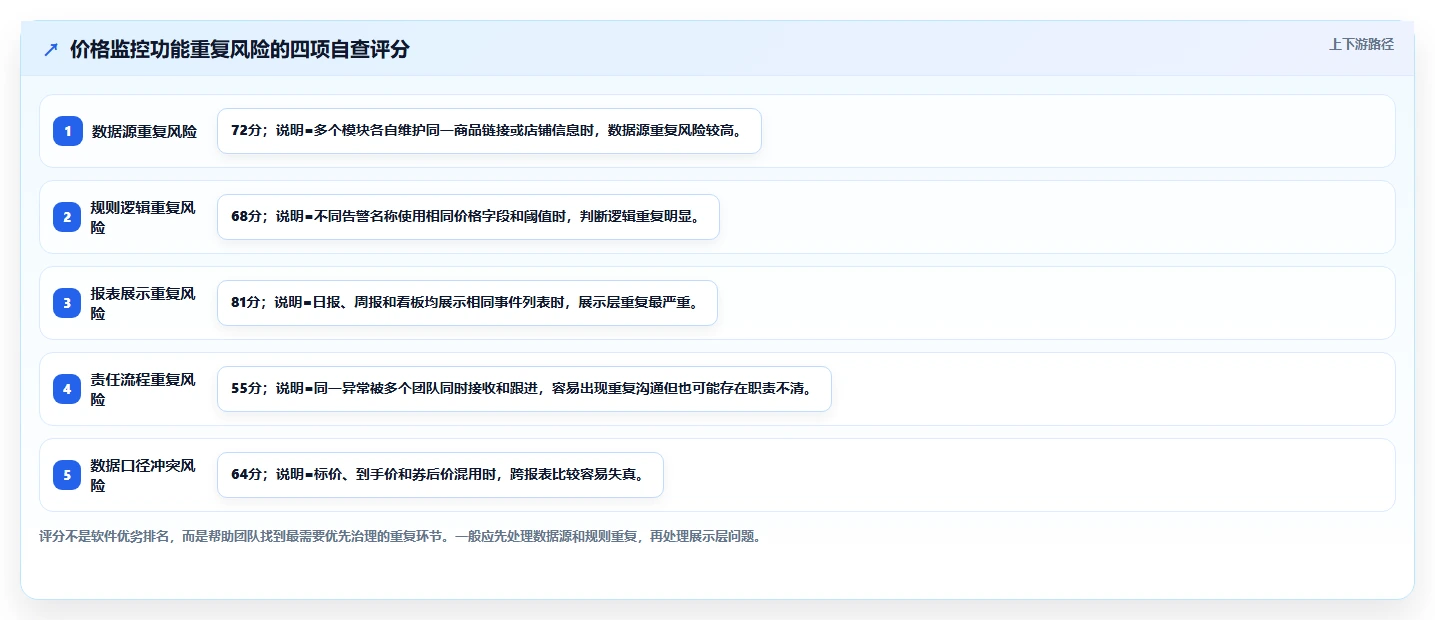Click the 55分 score description box
The height and width of the screenshot is (620, 1435).
pyautogui.click(x=524, y=389)
